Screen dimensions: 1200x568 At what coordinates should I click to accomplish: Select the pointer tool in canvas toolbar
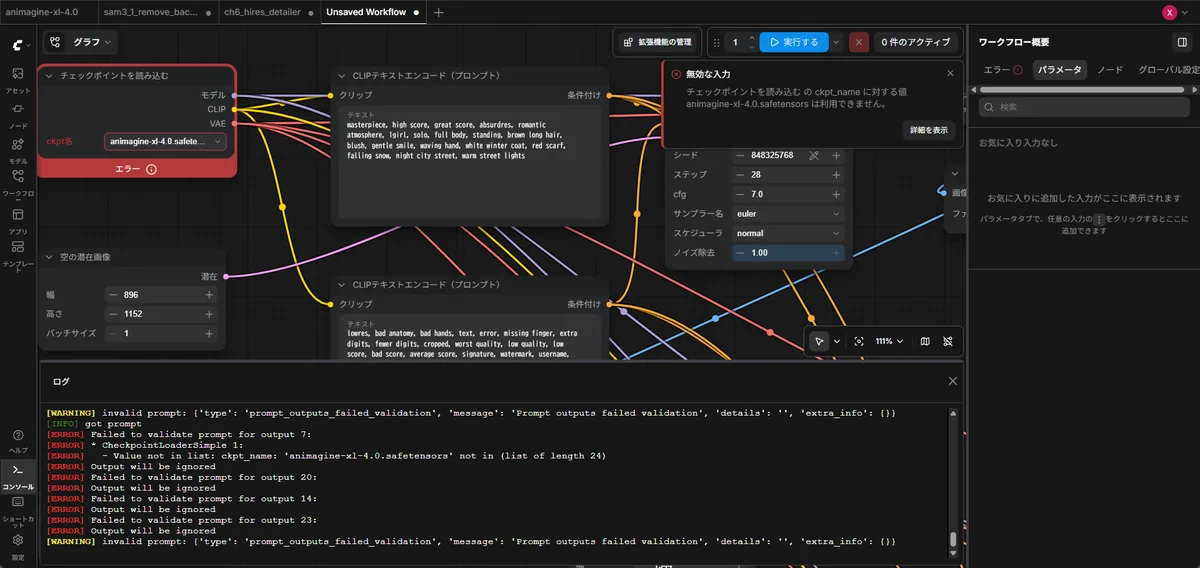pyautogui.click(x=819, y=341)
